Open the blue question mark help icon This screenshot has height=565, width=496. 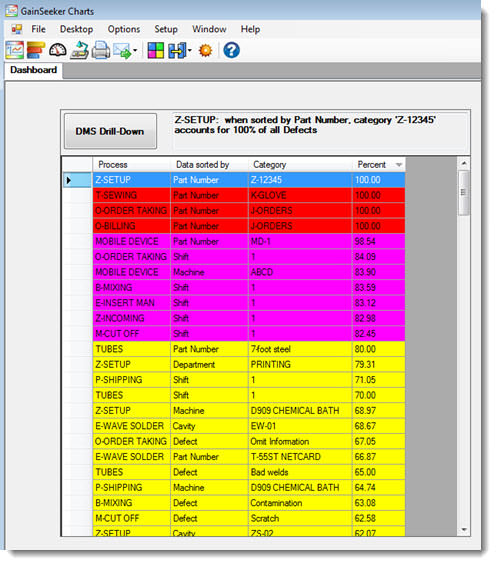point(232,50)
